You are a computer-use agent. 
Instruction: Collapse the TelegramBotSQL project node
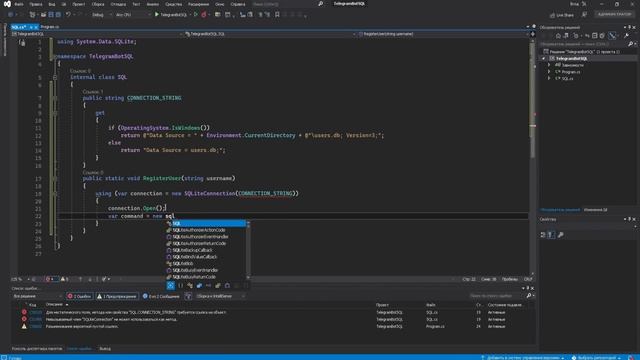click(x=544, y=58)
